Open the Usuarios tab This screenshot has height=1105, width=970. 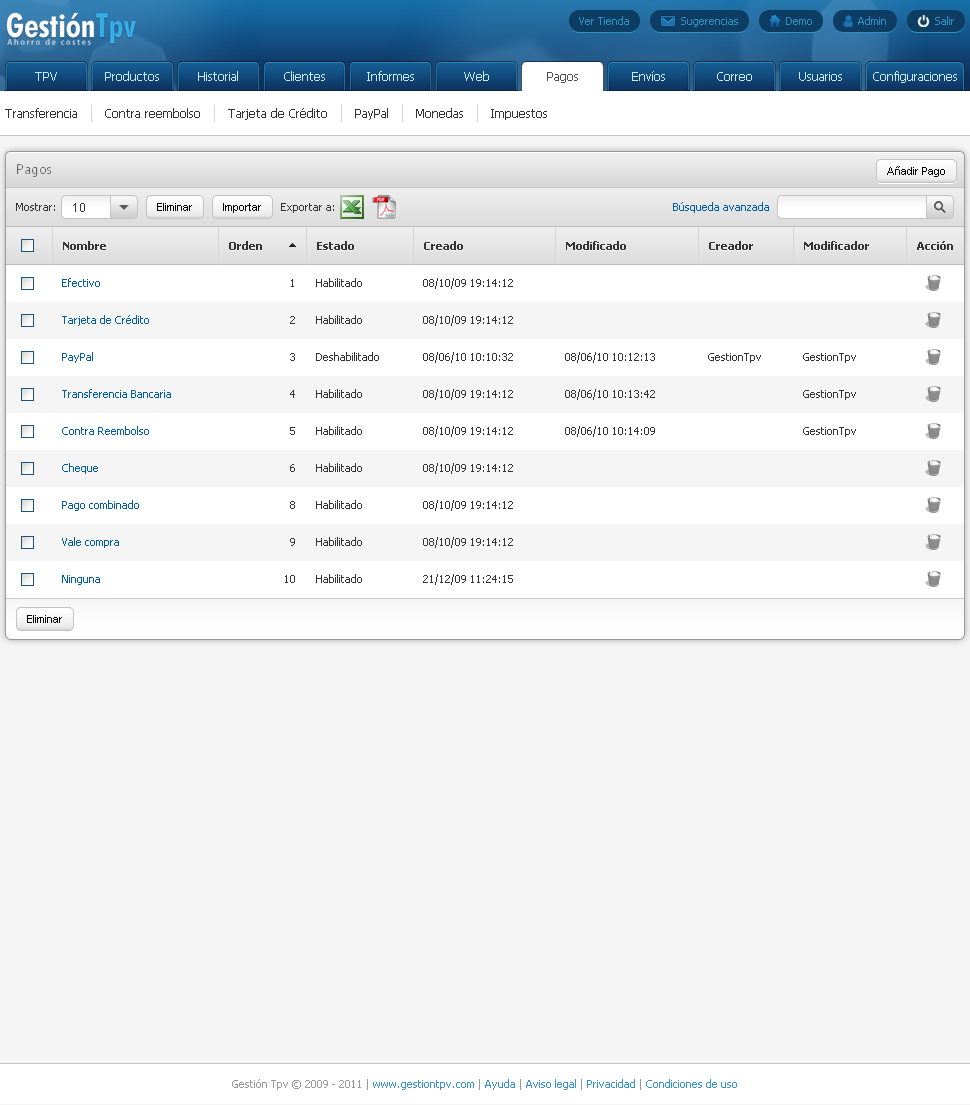coord(820,76)
